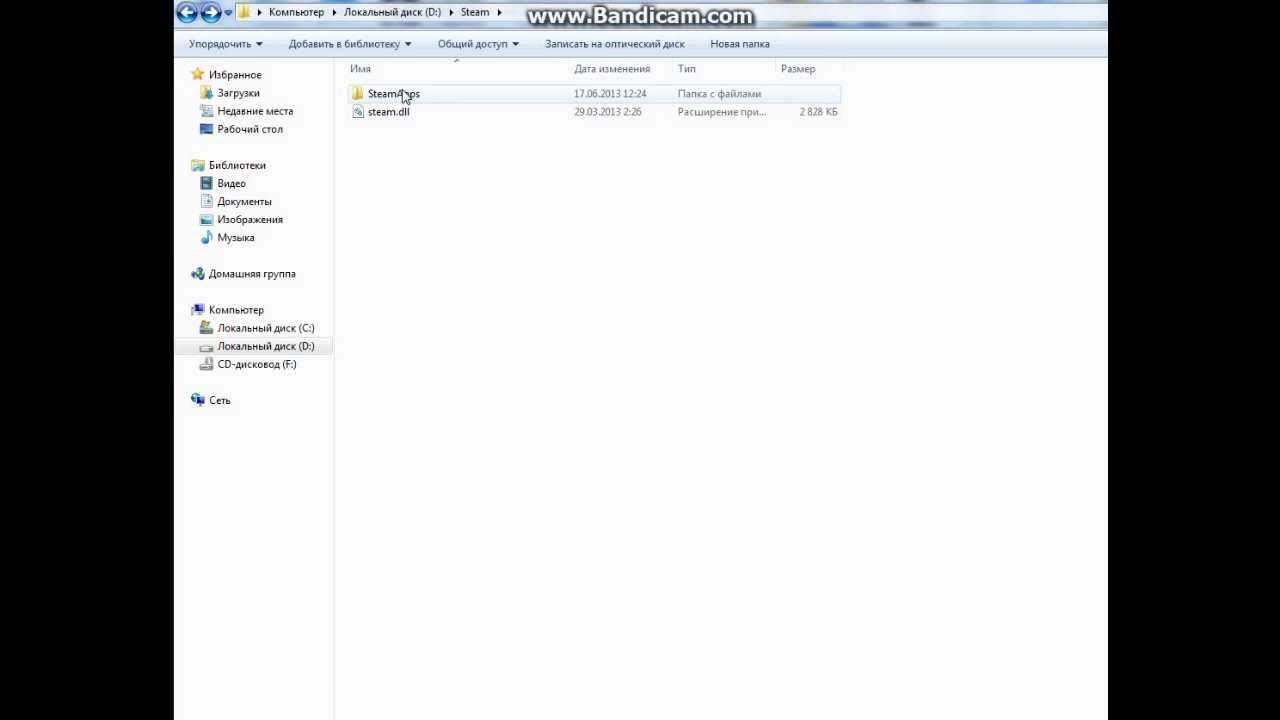This screenshot has height=720, width=1280.
Task: Select Компьютер in the address breadcrumb
Action: (296, 12)
